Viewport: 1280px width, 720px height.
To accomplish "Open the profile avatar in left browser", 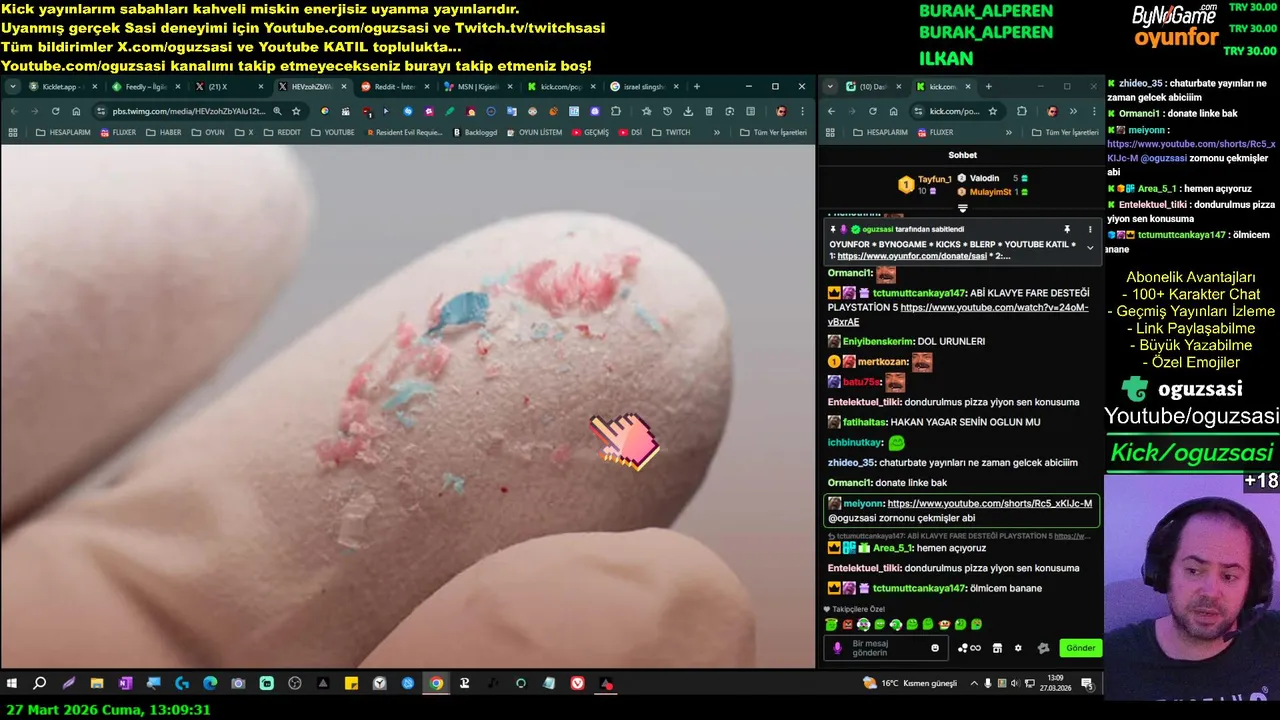I will pos(781,111).
